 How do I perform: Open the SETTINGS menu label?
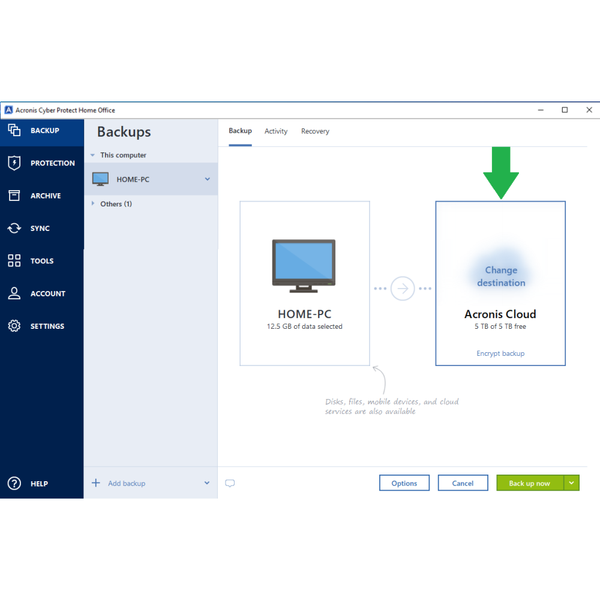click(47, 326)
